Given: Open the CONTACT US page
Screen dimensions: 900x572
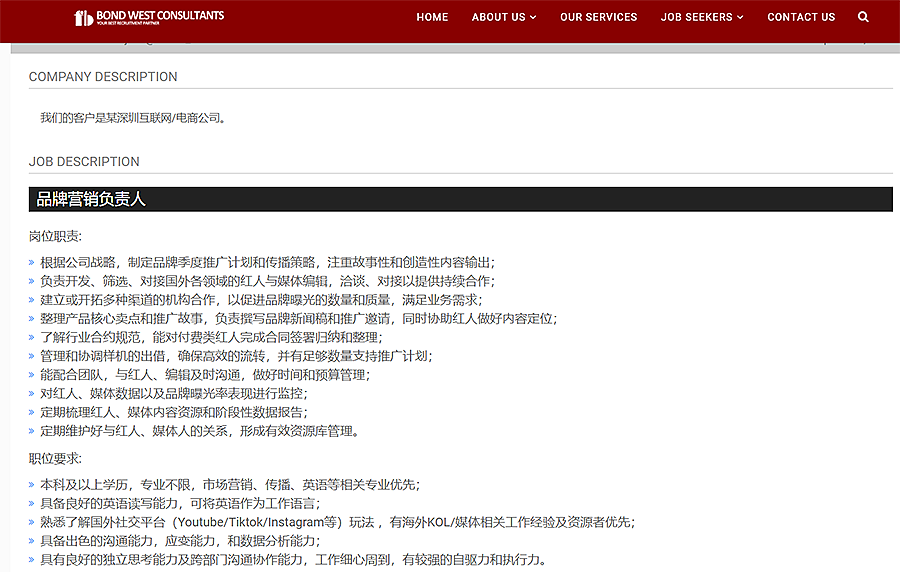Looking at the screenshot, I should pyautogui.click(x=801, y=17).
